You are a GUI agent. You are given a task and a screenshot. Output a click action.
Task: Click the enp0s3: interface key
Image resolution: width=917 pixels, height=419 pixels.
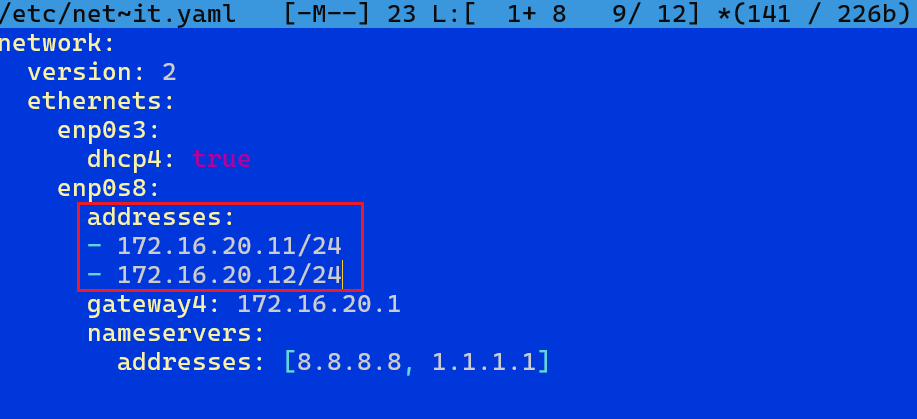[x=109, y=130]
